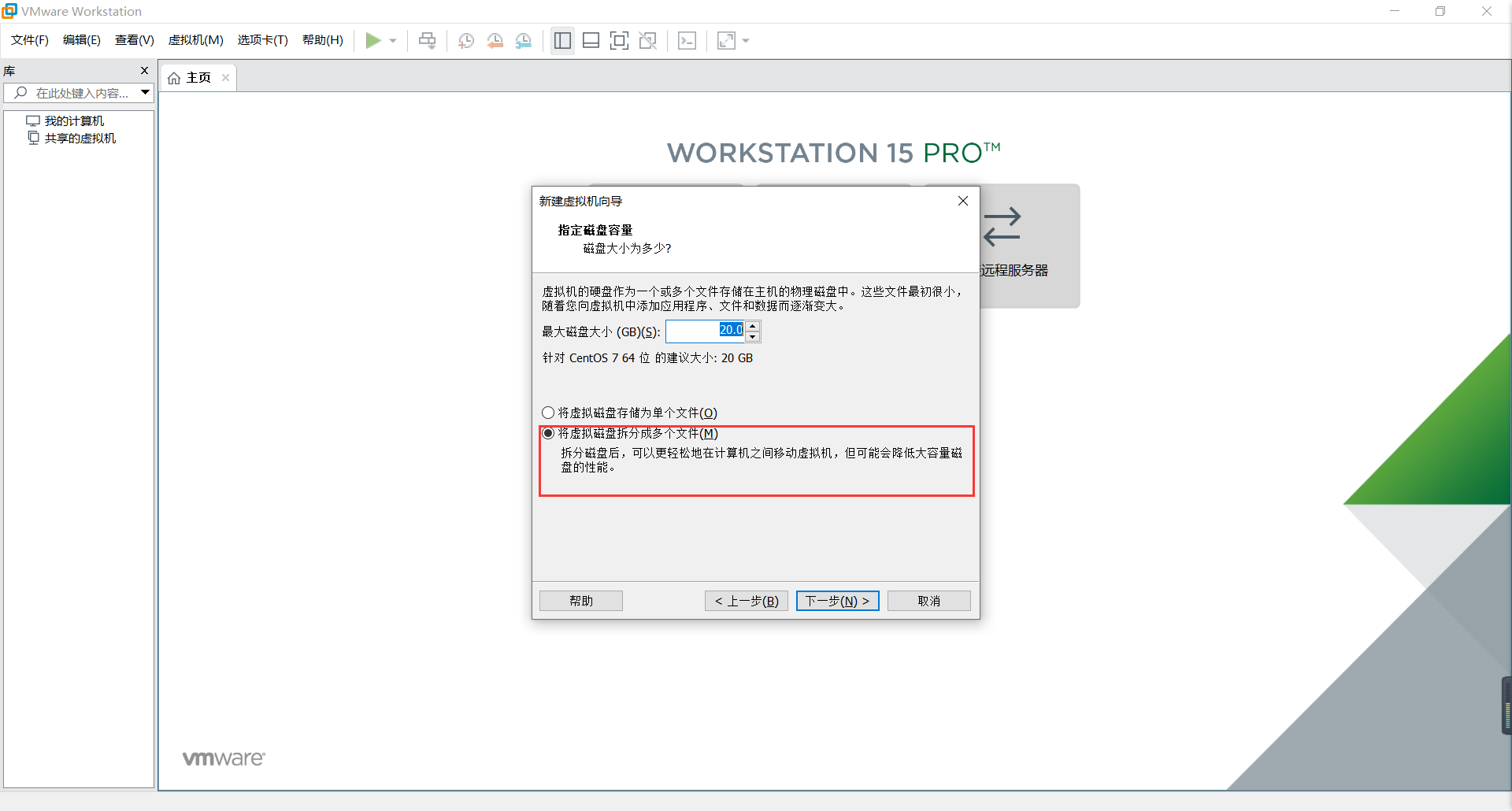Click the revert to snapshot icon

[495, 40]
